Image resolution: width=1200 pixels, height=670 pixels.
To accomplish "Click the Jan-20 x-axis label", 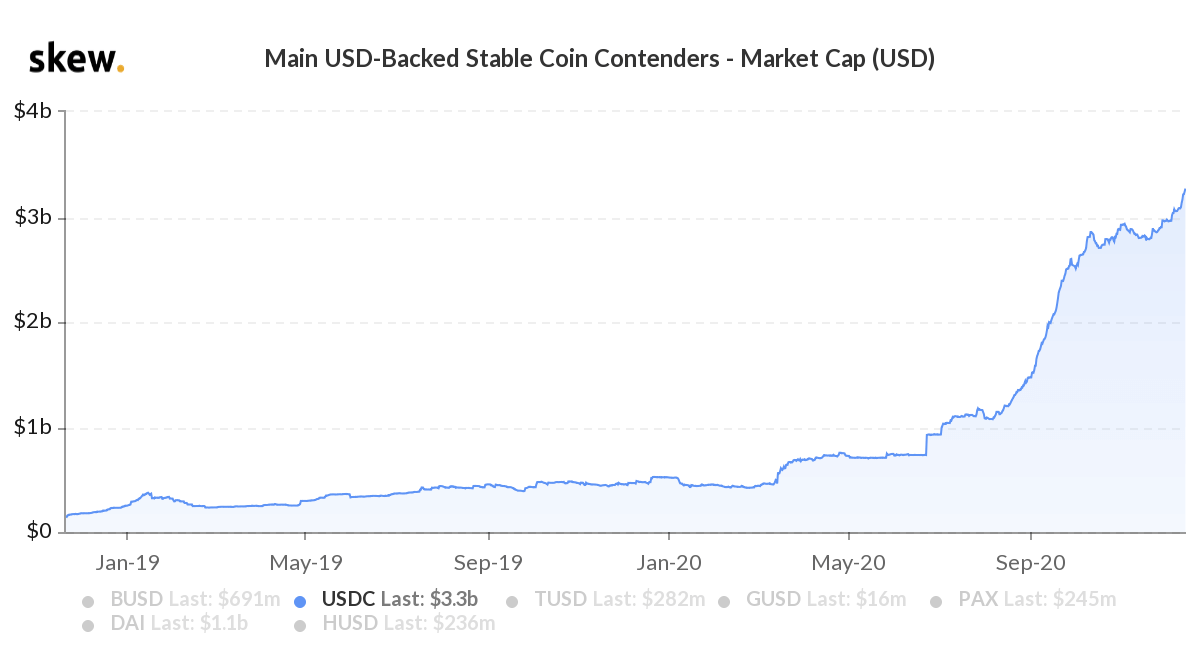I will [670, 563].
